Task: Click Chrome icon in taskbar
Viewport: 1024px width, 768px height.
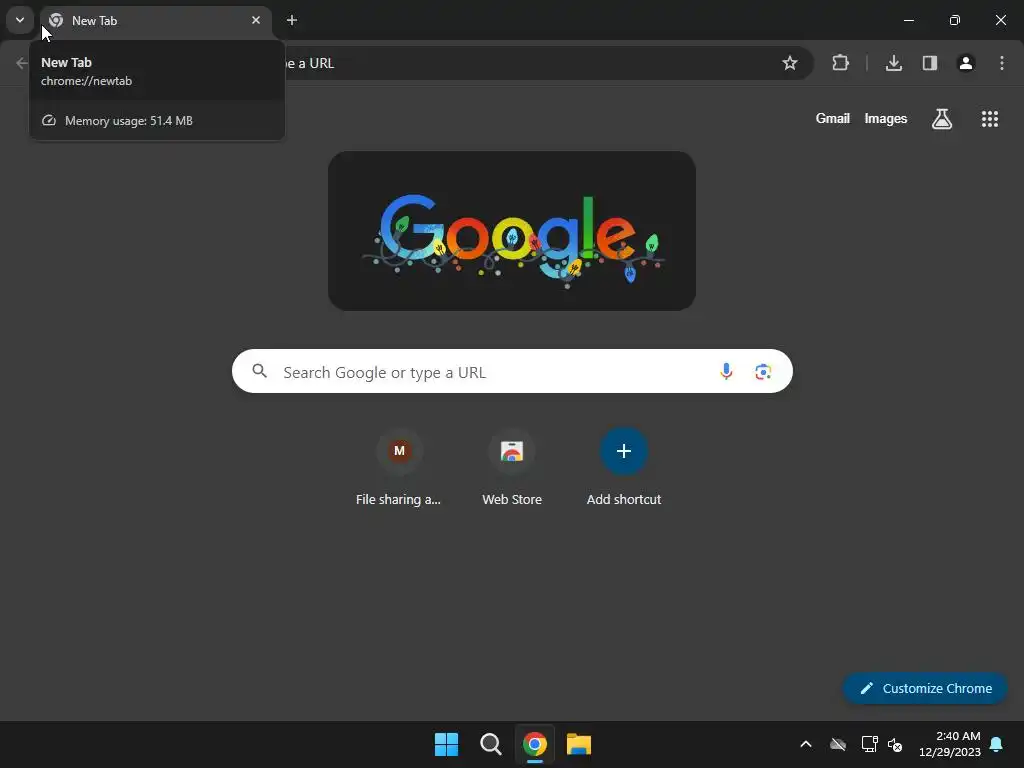Action: pos(534,744)
